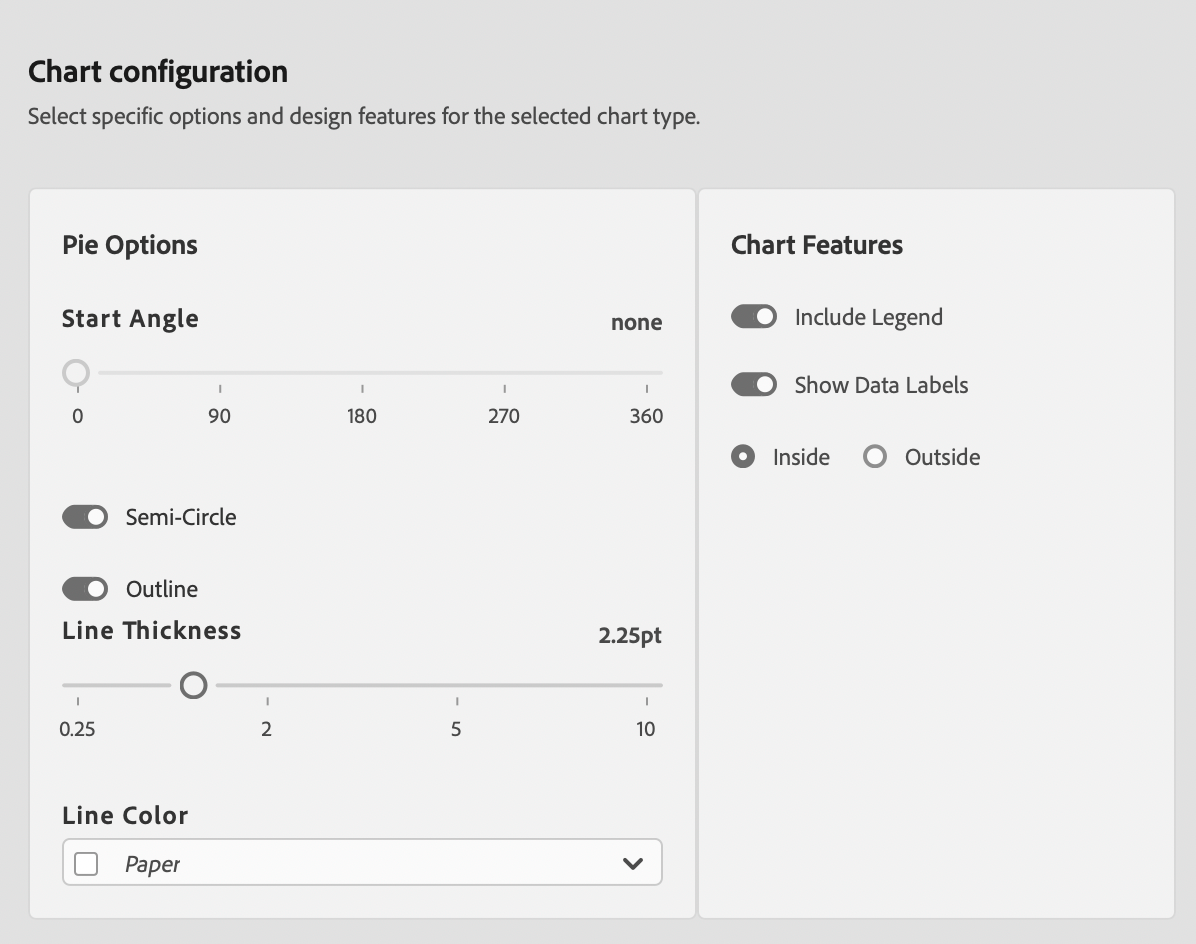Image resolution: width=1196 pixels, height=944 pixels.
Task: Click the Pie Options heading
Action: [x=130, y=246]
